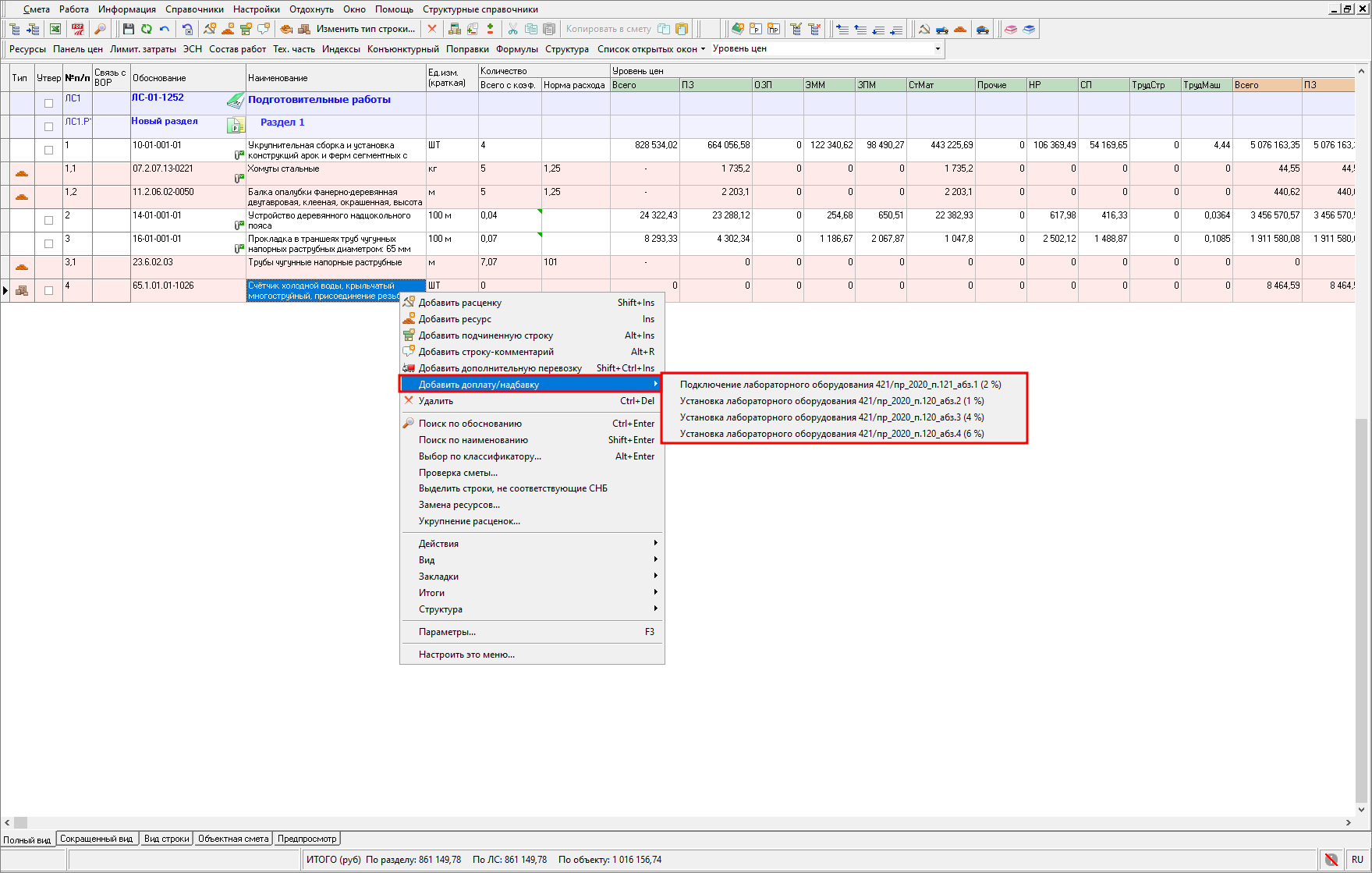Tick the checkbox for row 10-01-001-01
Screen dimensions: 1372x873
(x=49, y=150)
